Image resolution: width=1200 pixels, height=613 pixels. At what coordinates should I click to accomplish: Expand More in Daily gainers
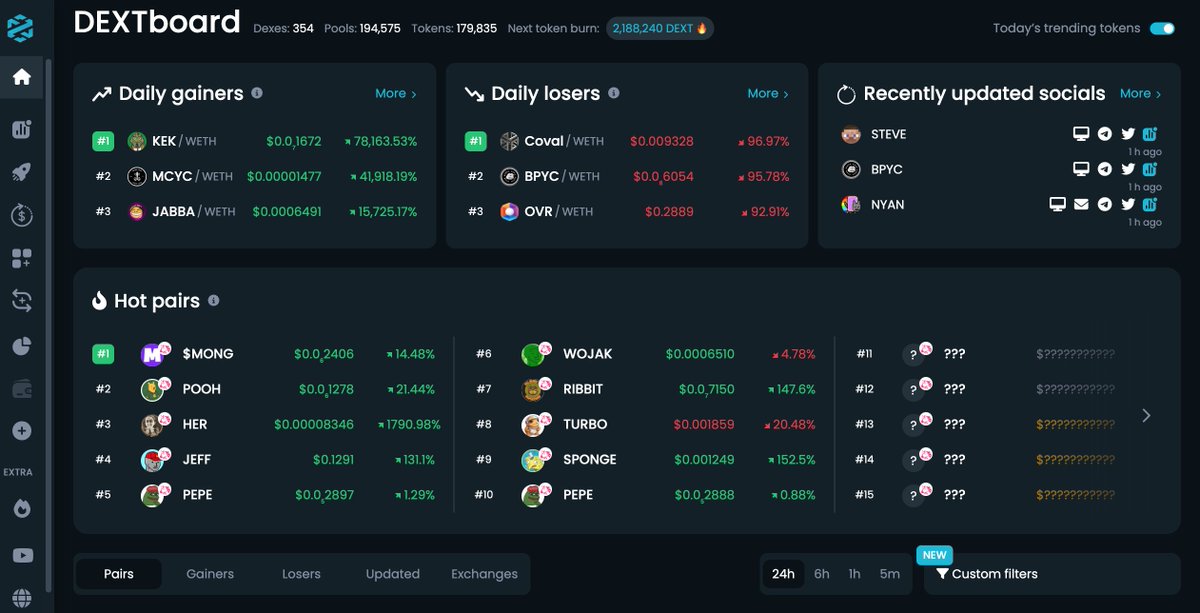click(x=396, y=93)
